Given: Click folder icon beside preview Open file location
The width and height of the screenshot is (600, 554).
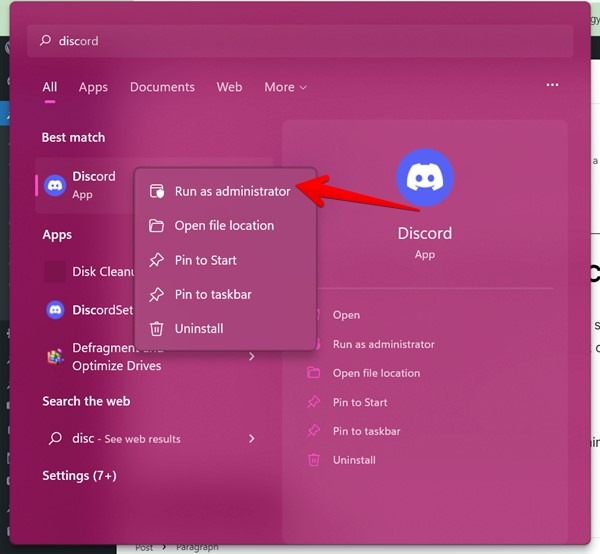Looking at the screenshot, I should coord(313,373).
